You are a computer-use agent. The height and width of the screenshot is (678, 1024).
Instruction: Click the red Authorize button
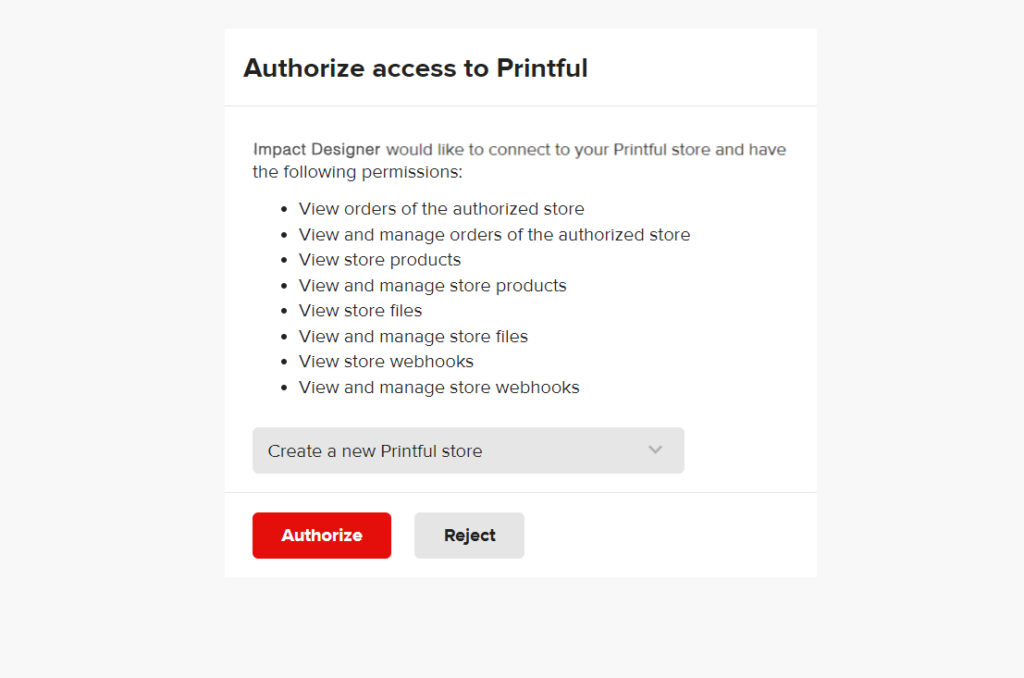coord(321,535)
